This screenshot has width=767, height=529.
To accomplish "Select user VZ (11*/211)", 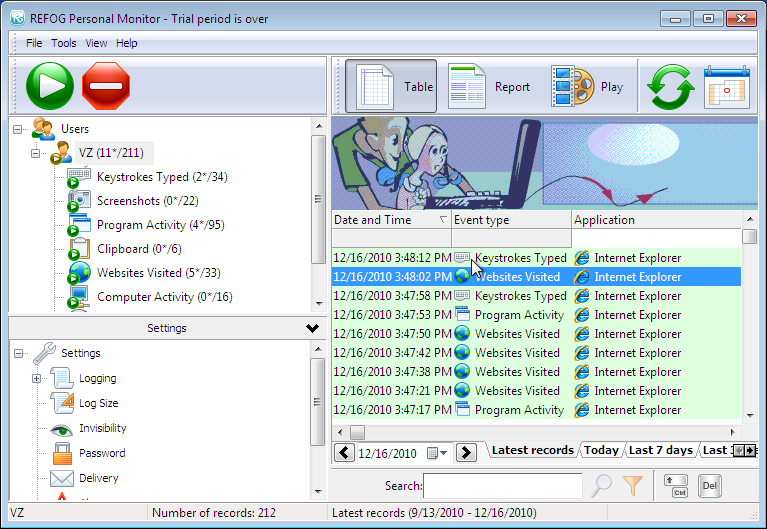I will [x=112, y=153].
